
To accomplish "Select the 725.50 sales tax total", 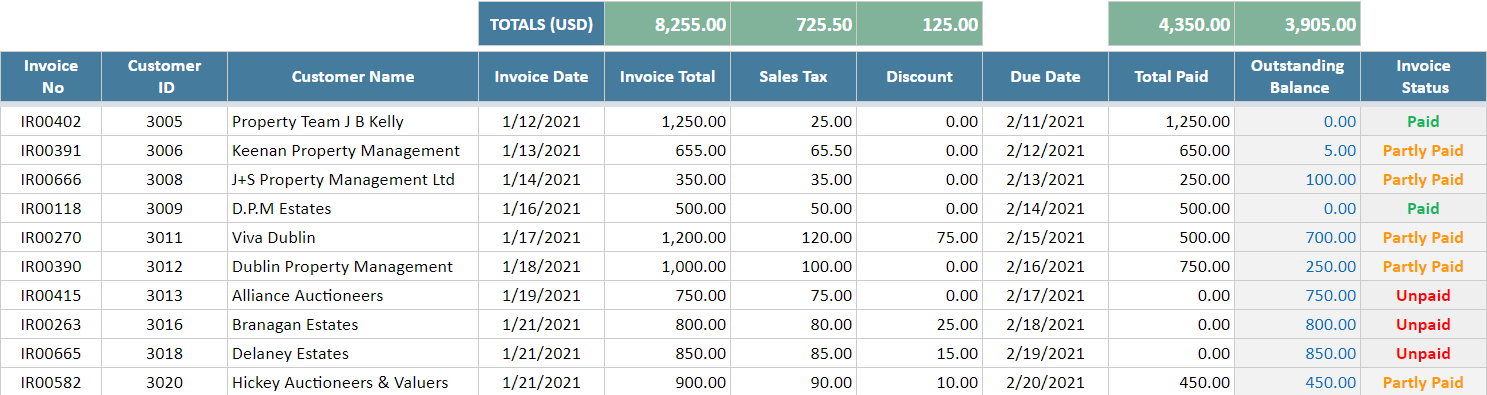I will [x=793, y=24].
